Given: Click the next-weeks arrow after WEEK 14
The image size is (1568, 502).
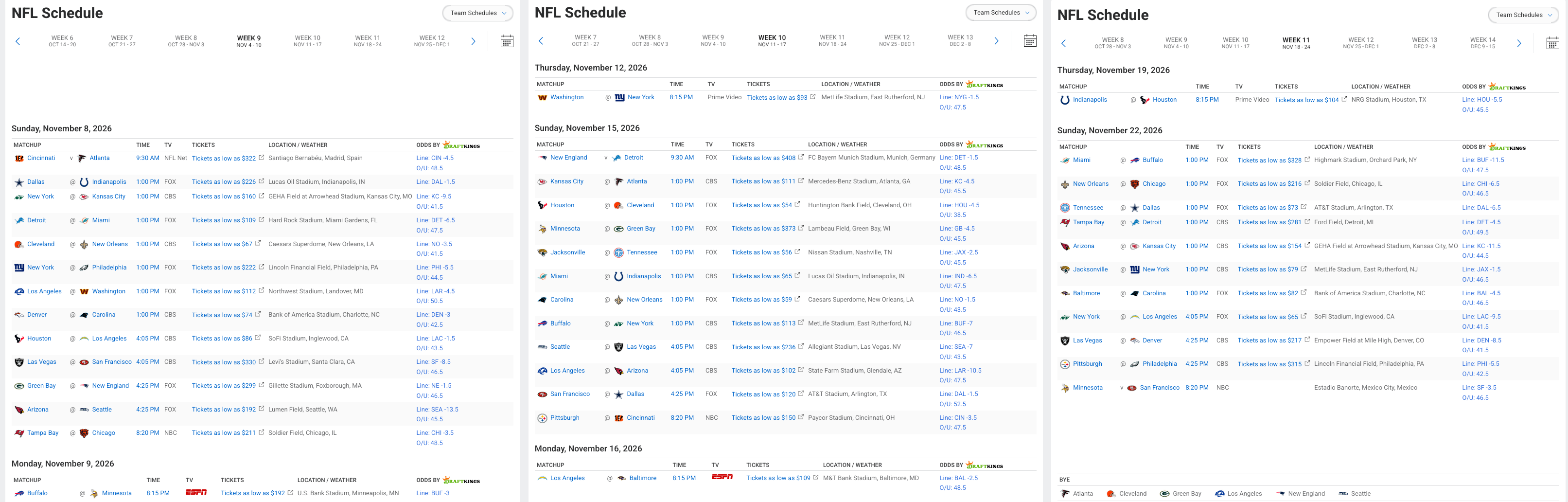Looking at the screenshot, I should pos(1519,43).
